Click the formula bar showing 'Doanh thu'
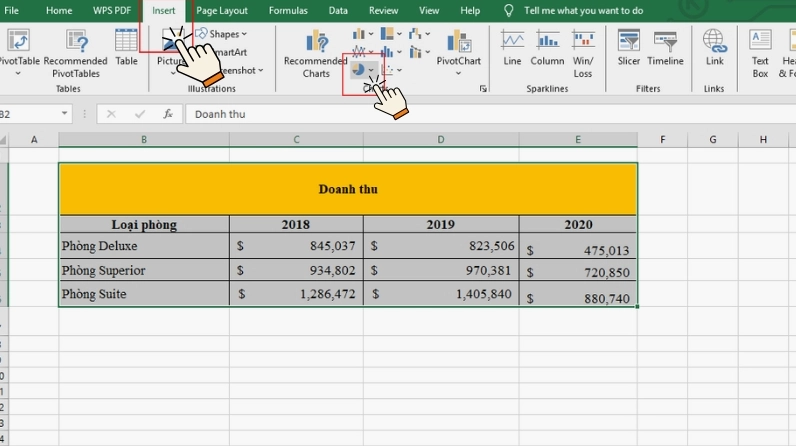This screenshot has height=446, width=796. (490, 114)
